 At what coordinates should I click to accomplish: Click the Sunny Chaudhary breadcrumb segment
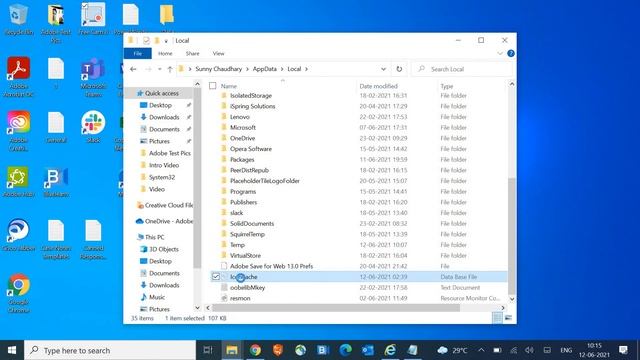click(218, 69)
